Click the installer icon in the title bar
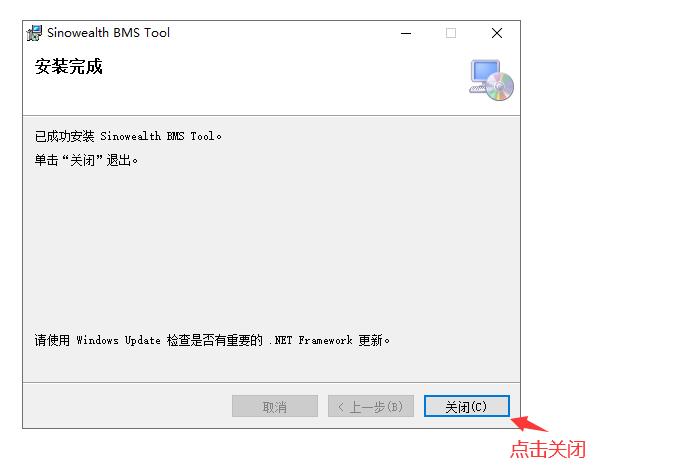 tap(34, 33)
